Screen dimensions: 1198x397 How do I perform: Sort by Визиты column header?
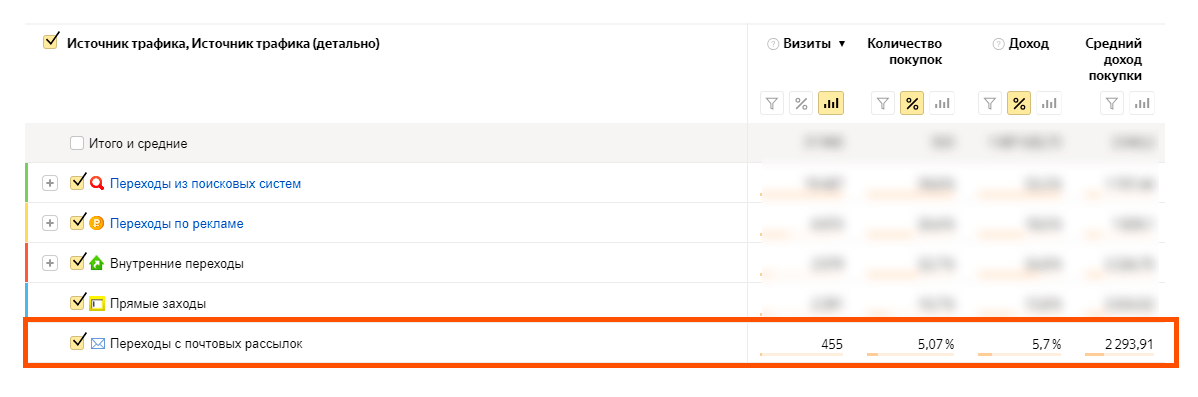point(807,44)
